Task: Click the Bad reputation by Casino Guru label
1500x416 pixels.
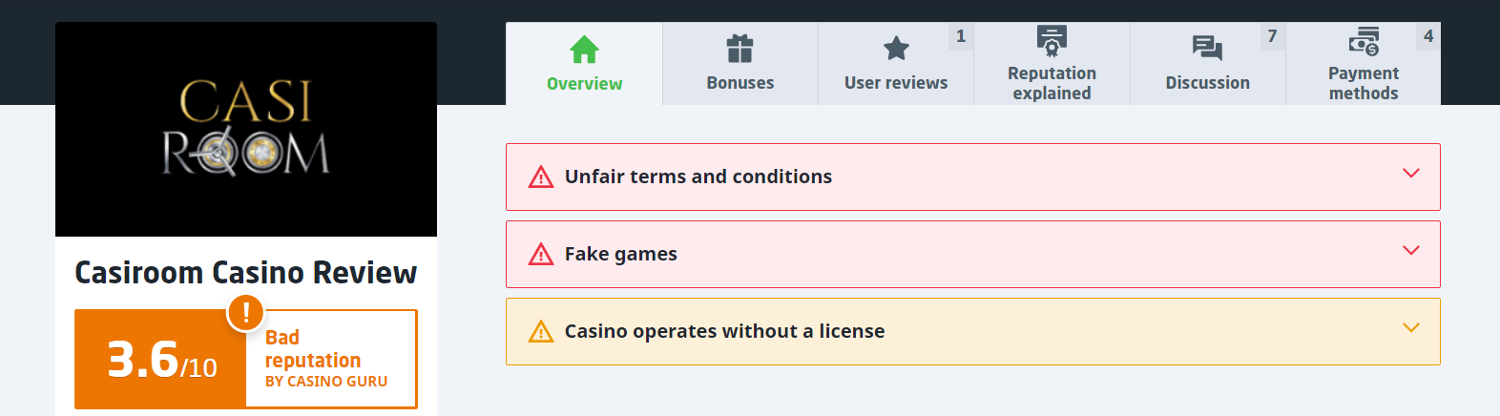Action: (x=327, y=359)
